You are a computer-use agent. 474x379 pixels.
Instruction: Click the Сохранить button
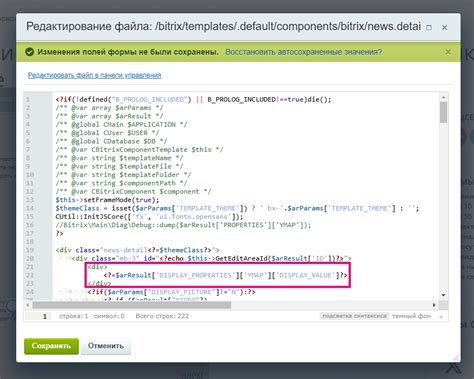coord(51,346)
